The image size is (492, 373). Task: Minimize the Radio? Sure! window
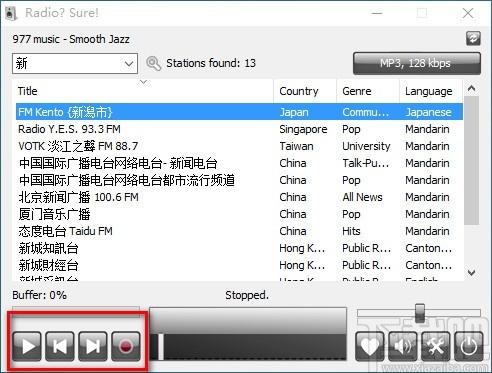point(377,13)
